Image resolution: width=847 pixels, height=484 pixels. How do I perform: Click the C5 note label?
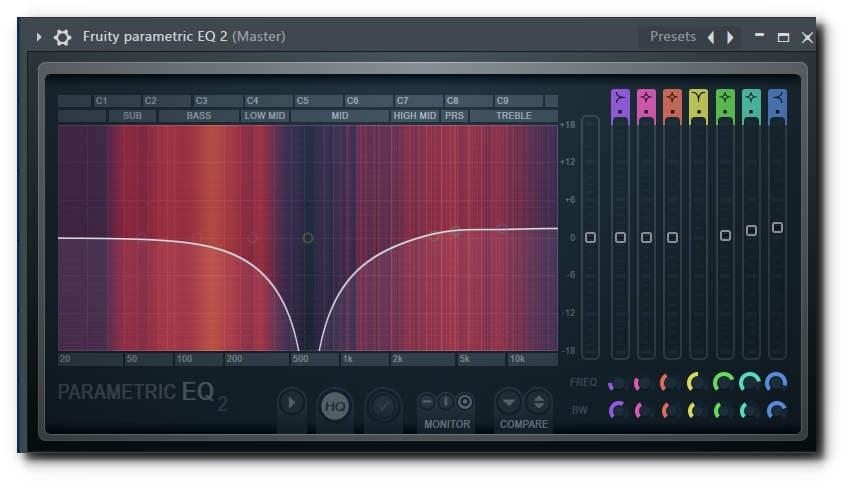pos(302,100)
